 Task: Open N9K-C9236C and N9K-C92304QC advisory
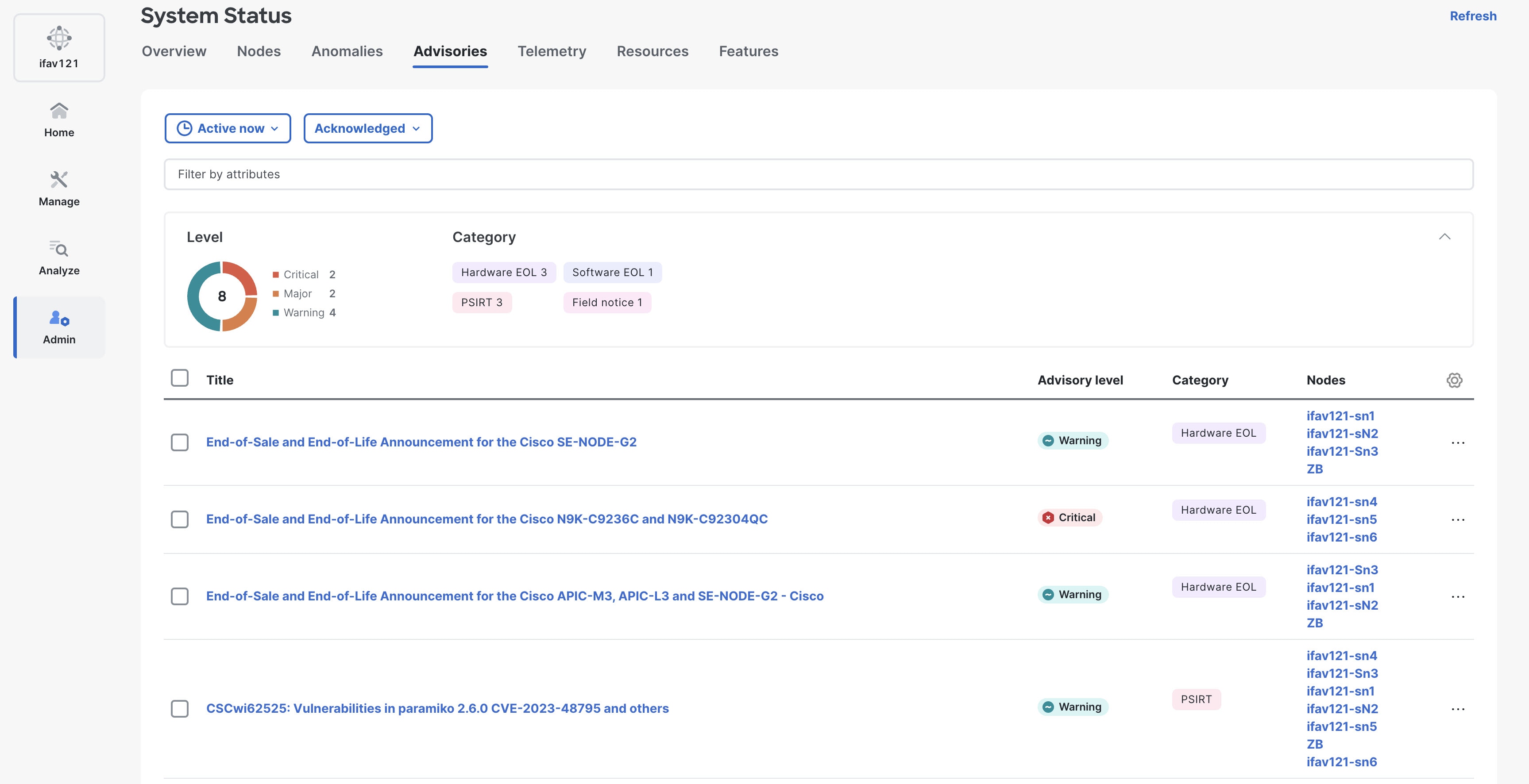click(x=486, y=519)
